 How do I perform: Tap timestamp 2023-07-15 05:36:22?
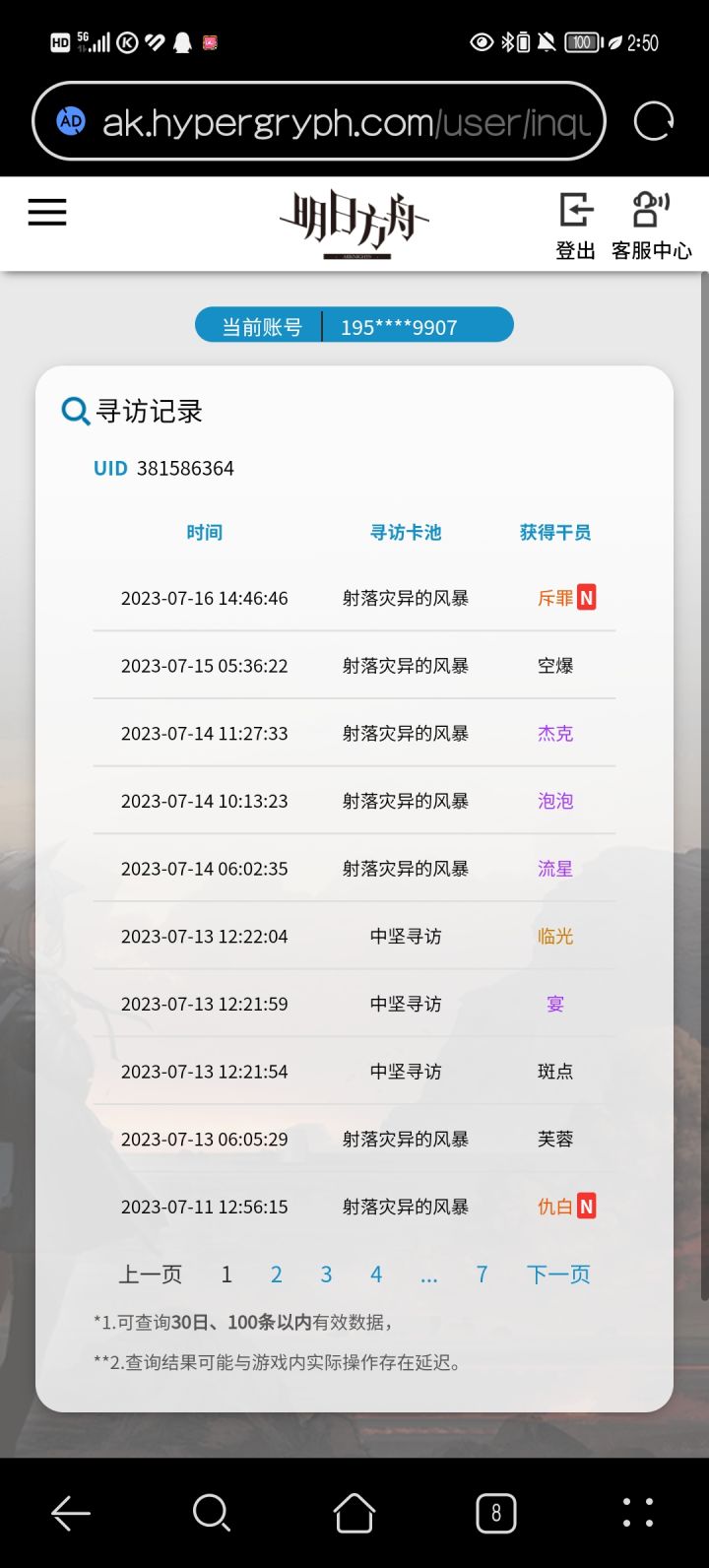click(205, 666)
